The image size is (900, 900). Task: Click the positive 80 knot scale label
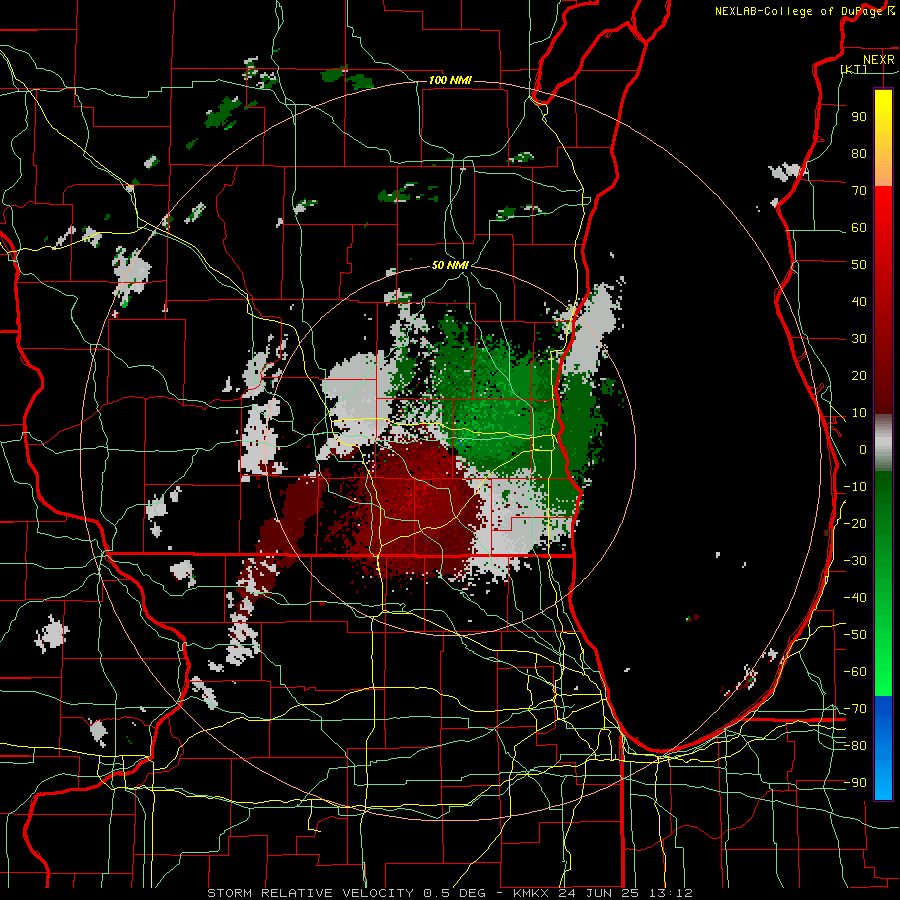coord(859,153)
